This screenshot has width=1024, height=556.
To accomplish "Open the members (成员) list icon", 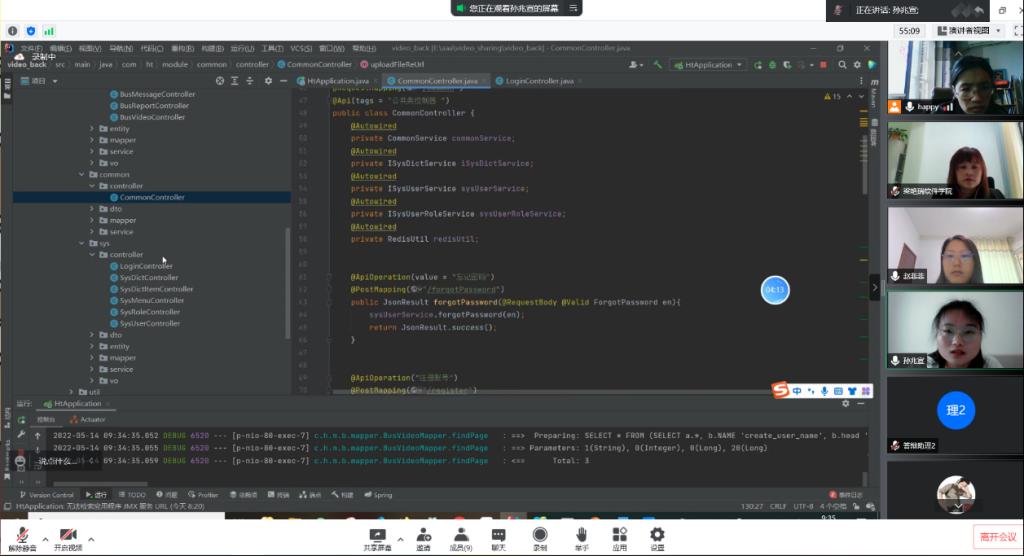I will [x=460, y=535].
